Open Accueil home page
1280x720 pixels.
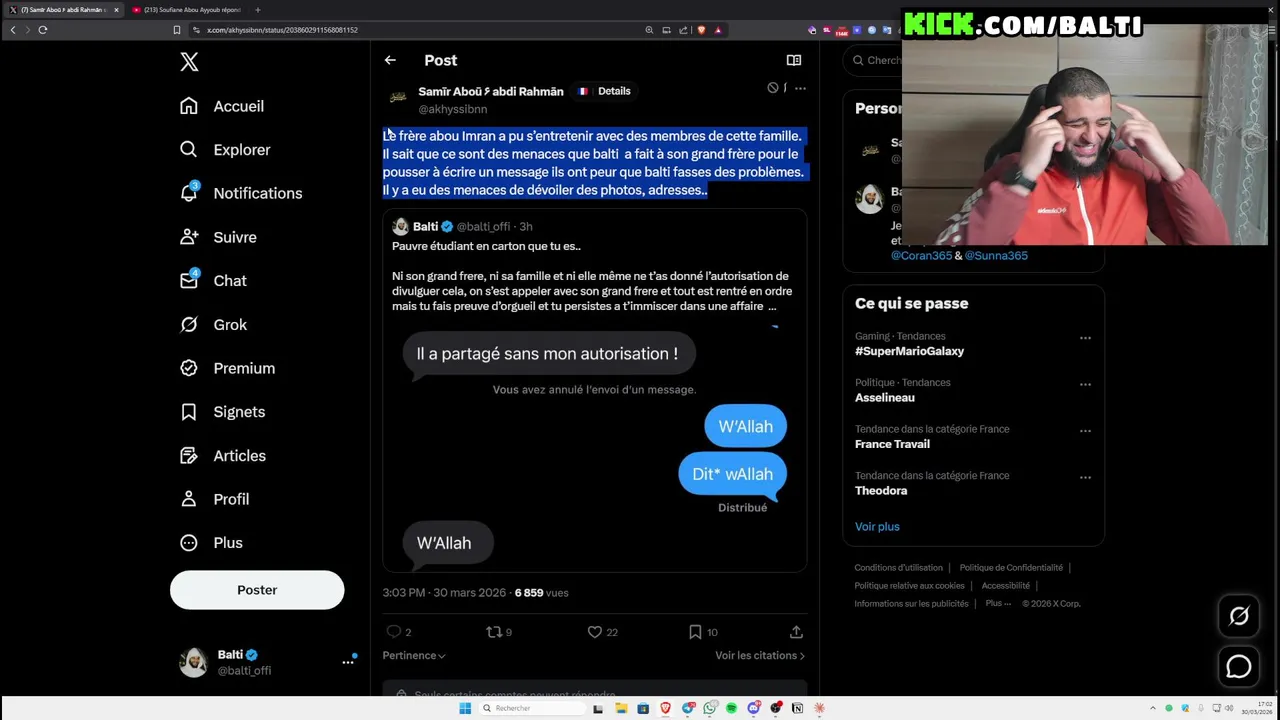[x=222, y=106]
